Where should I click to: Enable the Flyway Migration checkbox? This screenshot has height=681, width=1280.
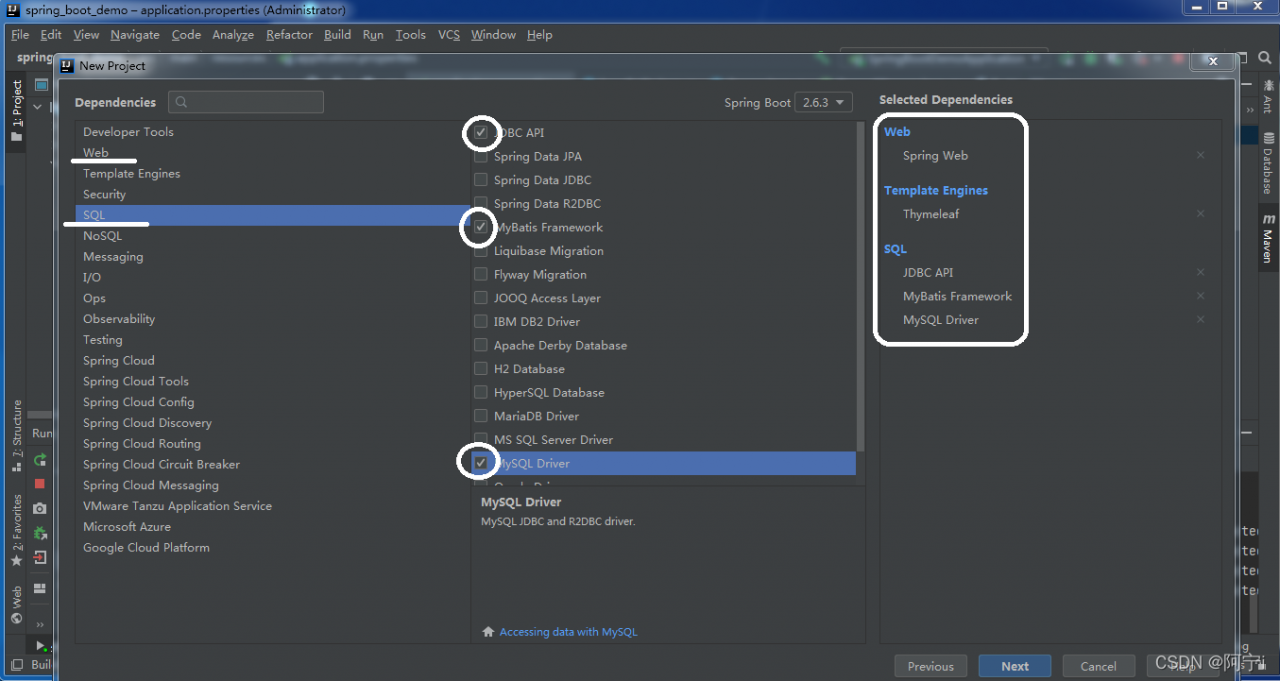click(481, 274)
